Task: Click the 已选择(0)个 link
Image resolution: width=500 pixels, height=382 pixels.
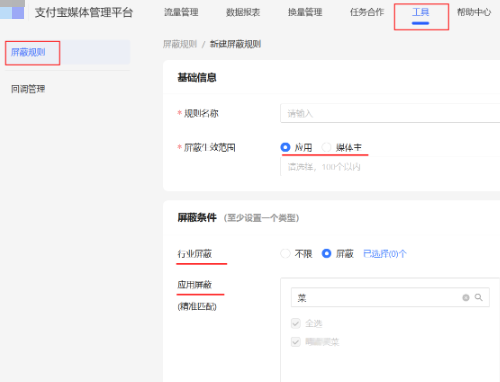Action: click(385, 254)
